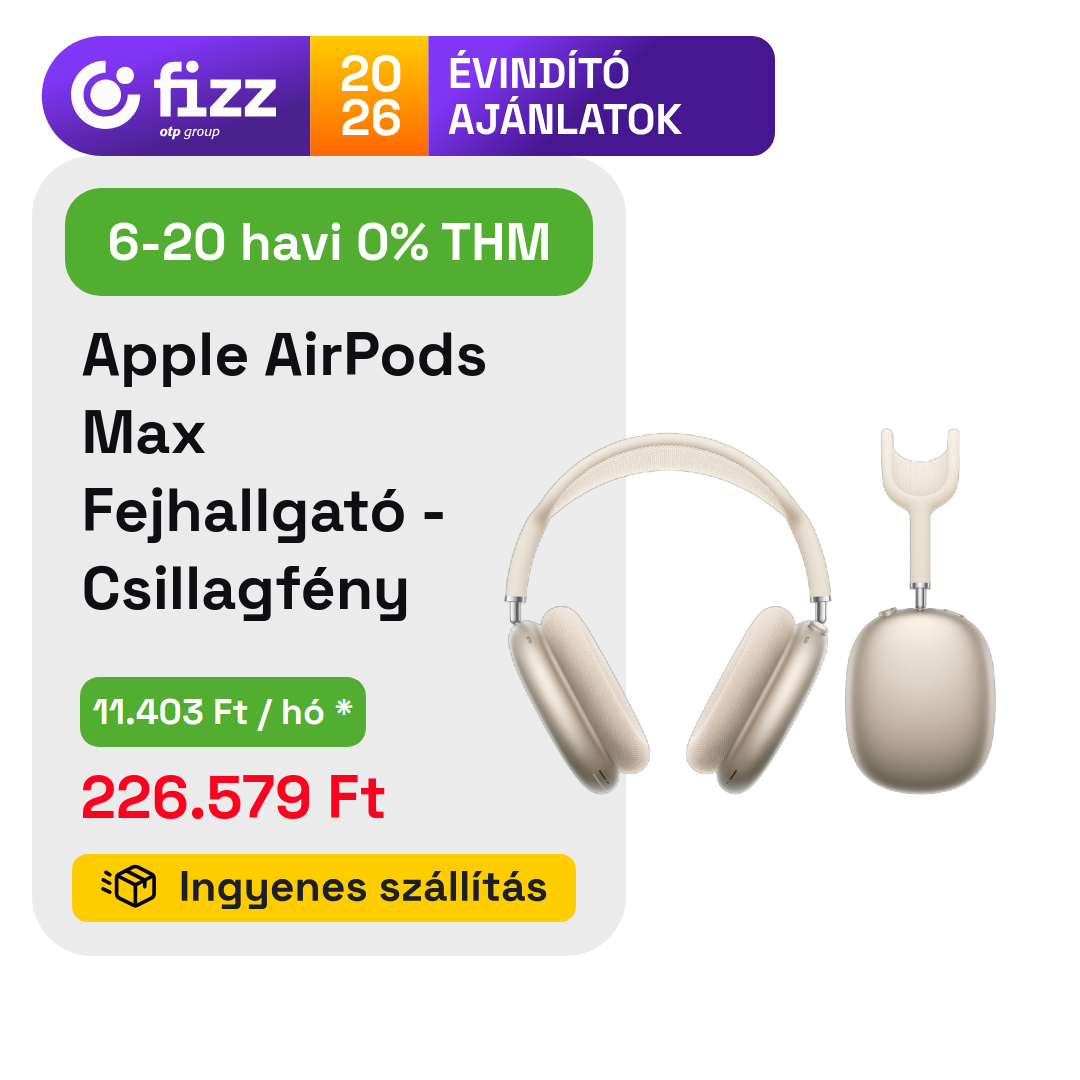Viewport: 1080px width, 1080px height.
Task: Click the fizz otp group wordmark
Action: click(x=214, y=98)
